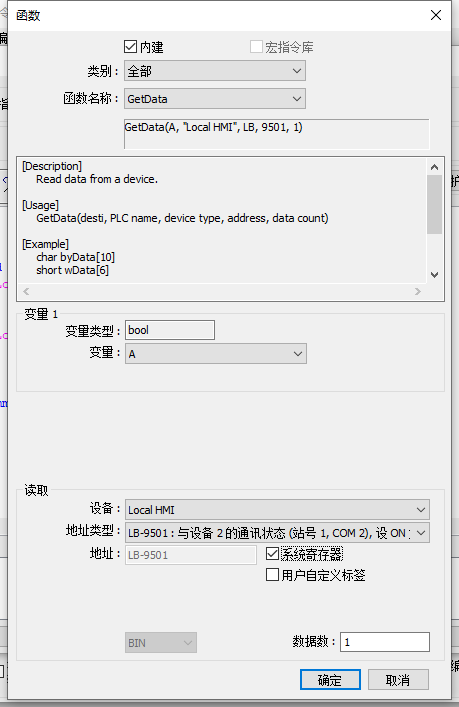Click the 地址 LB-9501 field
The width and height of the screenshot is (459, 707).
click(x=191, y=555)
